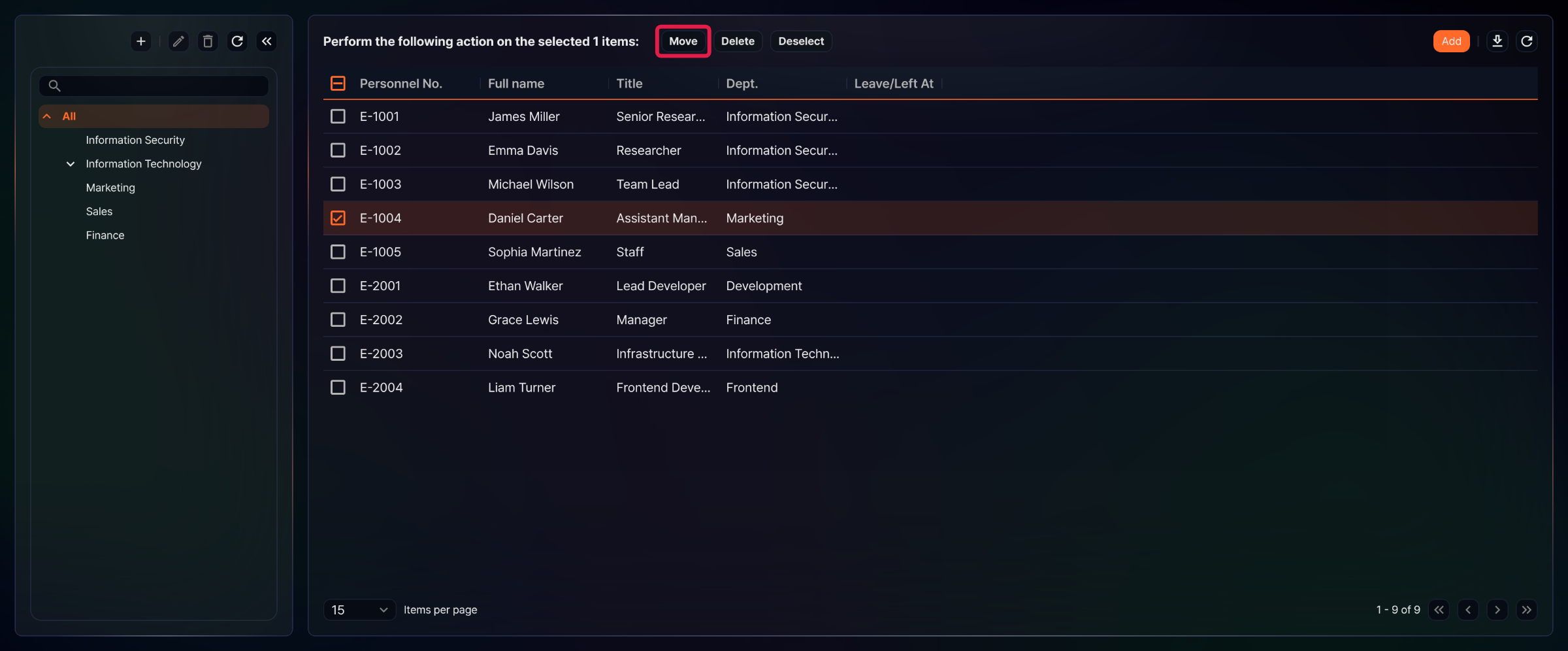Choose Finance in the department tree
This screenshot has width=1568, height=651.
[105, 235]
